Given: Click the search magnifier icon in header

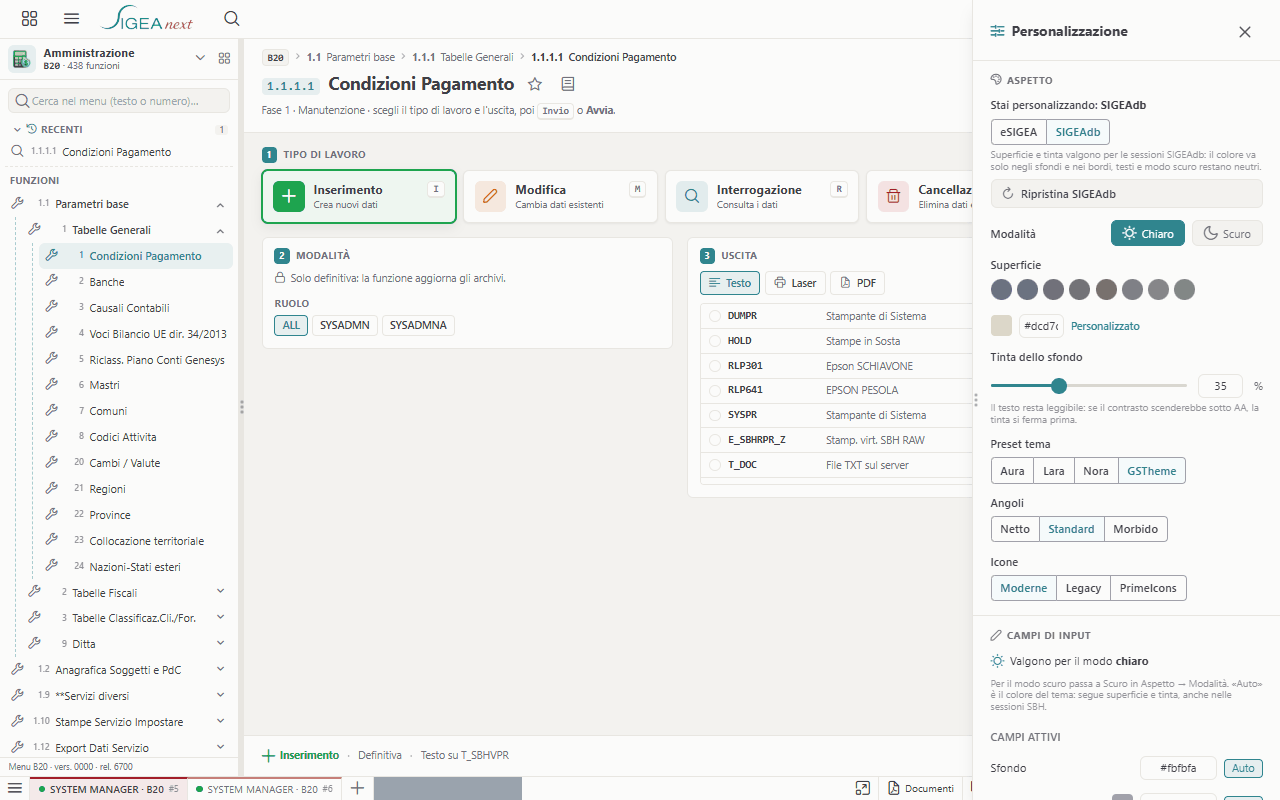Looking at the screenshot, I should (x=231, y=18).
